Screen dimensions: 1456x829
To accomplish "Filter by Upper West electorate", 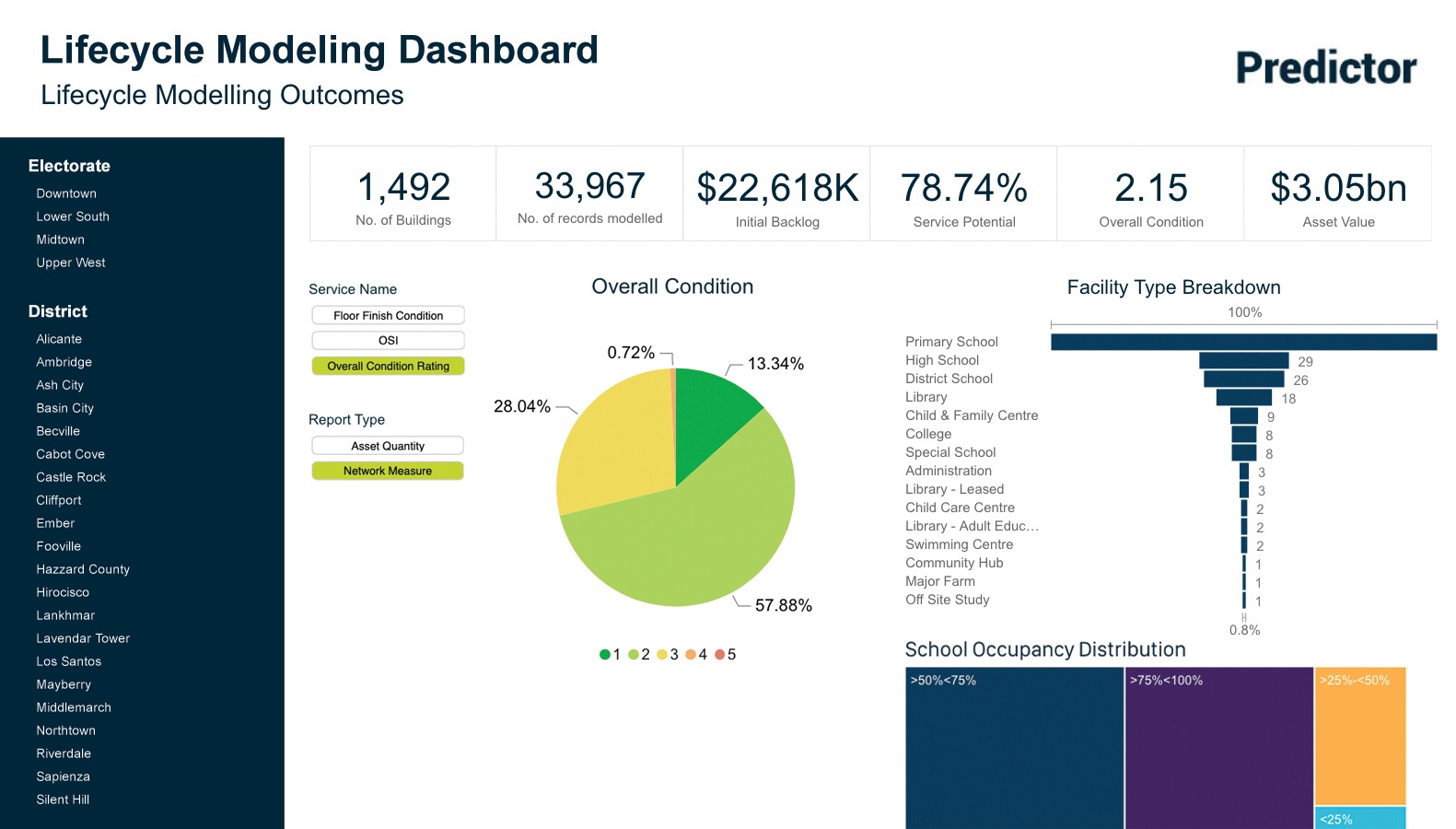I will tap(71, 263).
